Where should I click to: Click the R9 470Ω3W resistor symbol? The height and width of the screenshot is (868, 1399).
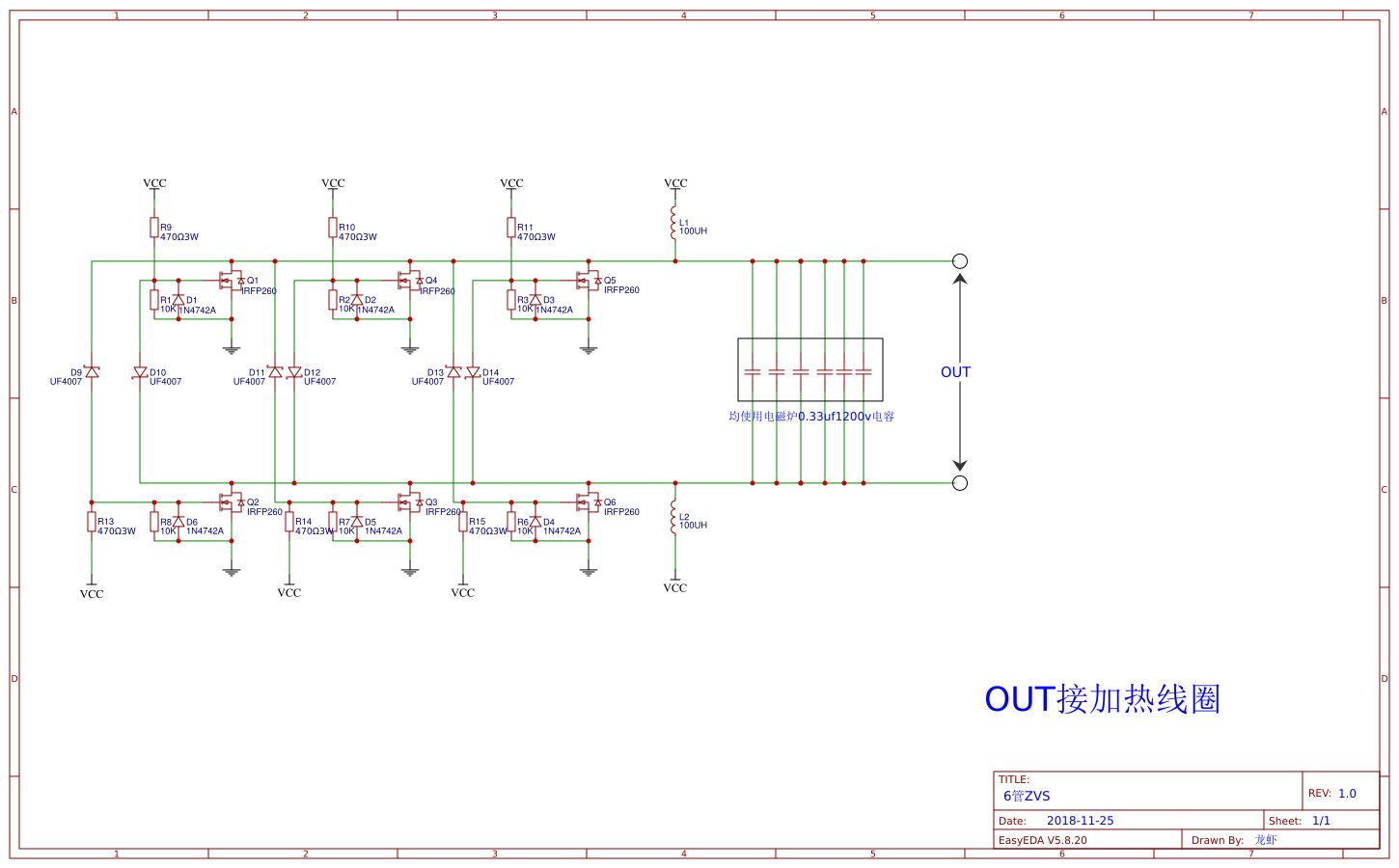pyautogui.click(x=154, y=227)
